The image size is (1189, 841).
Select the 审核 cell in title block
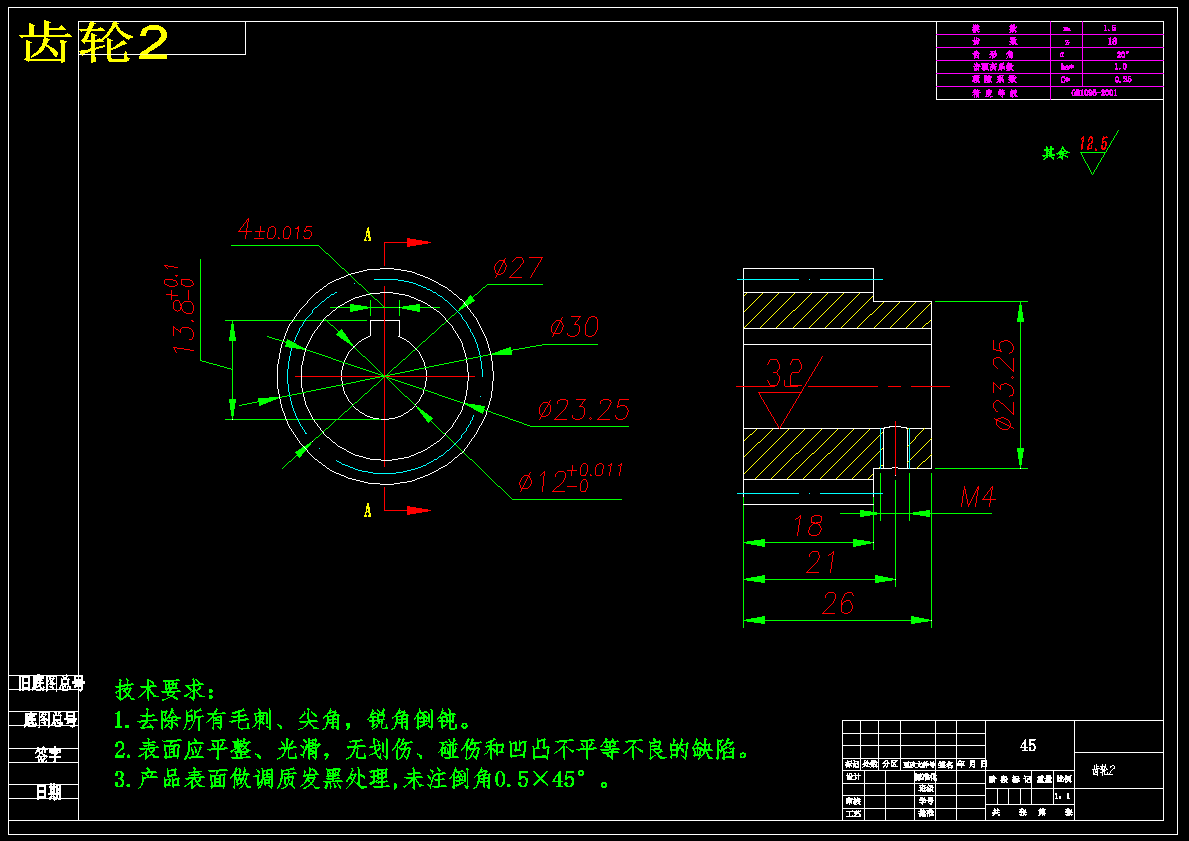(x=852, y=801)
